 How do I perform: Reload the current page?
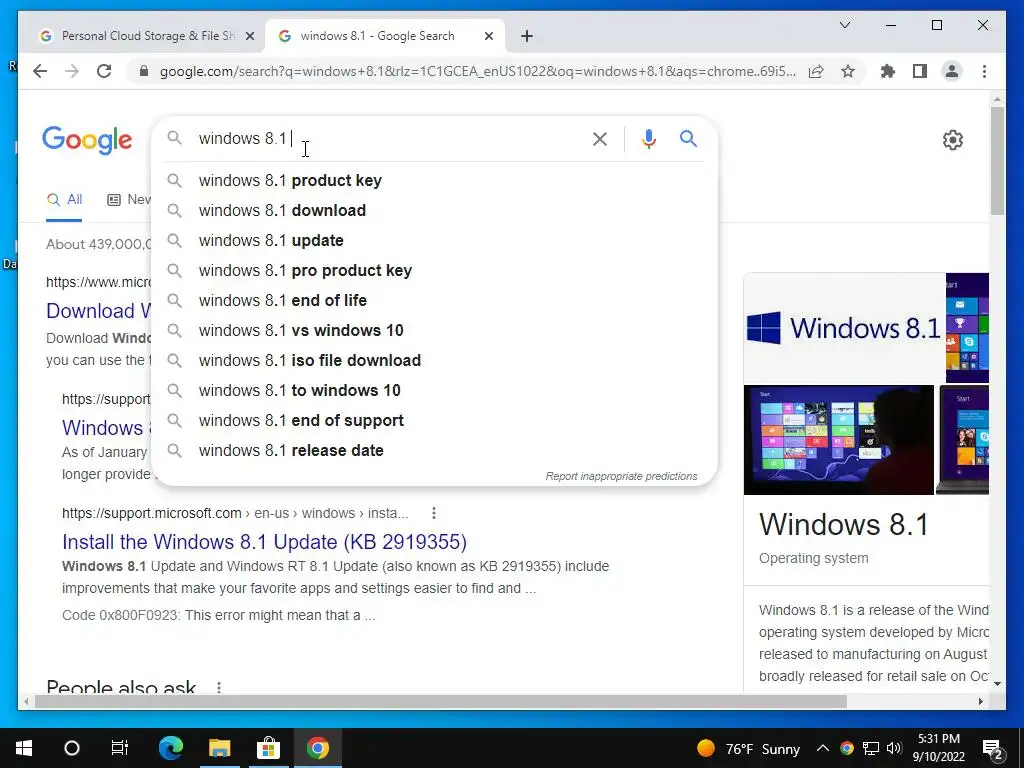click(x=104, y=71)
